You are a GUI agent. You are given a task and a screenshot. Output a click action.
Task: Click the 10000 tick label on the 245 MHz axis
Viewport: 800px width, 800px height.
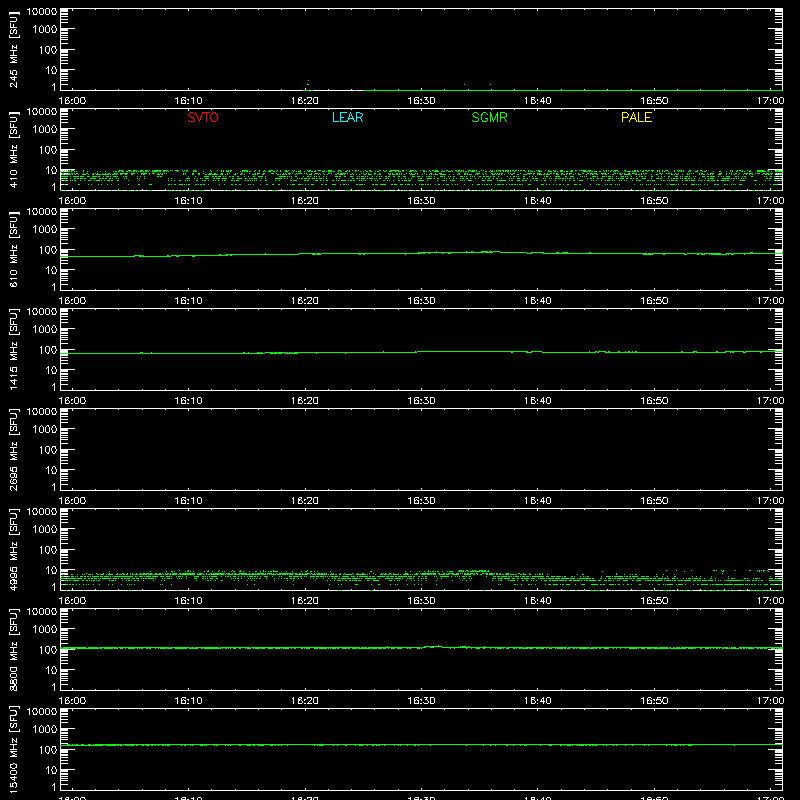[42, 12]
